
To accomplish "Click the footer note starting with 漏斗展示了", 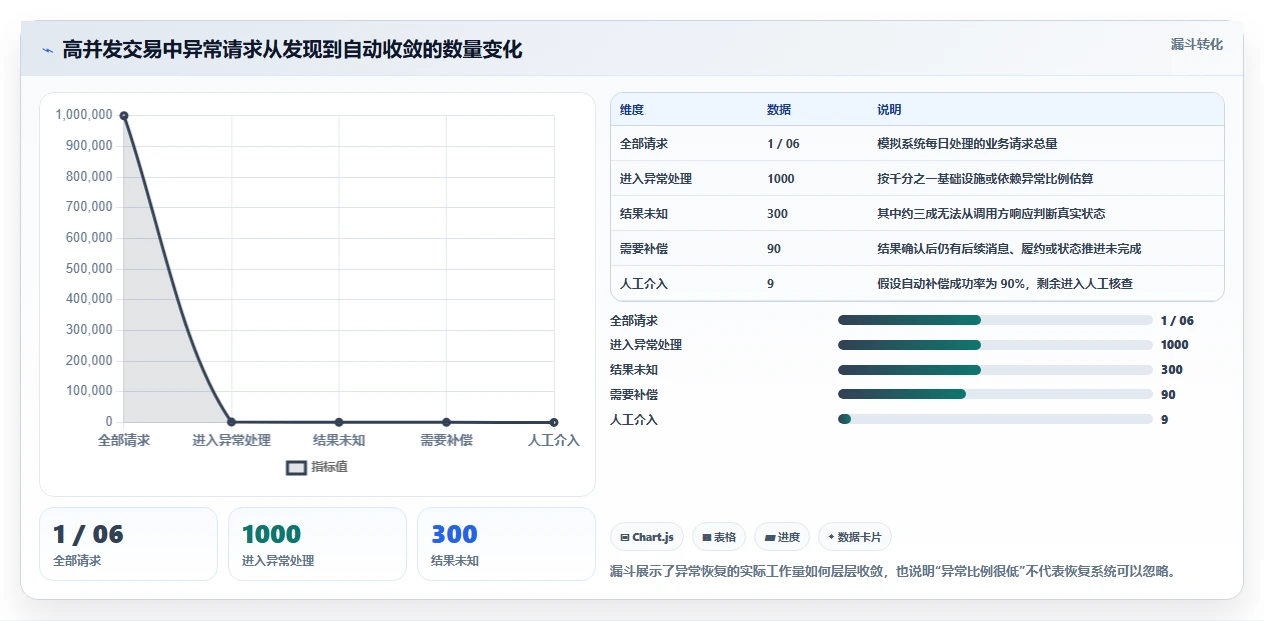I will (895, 572).
